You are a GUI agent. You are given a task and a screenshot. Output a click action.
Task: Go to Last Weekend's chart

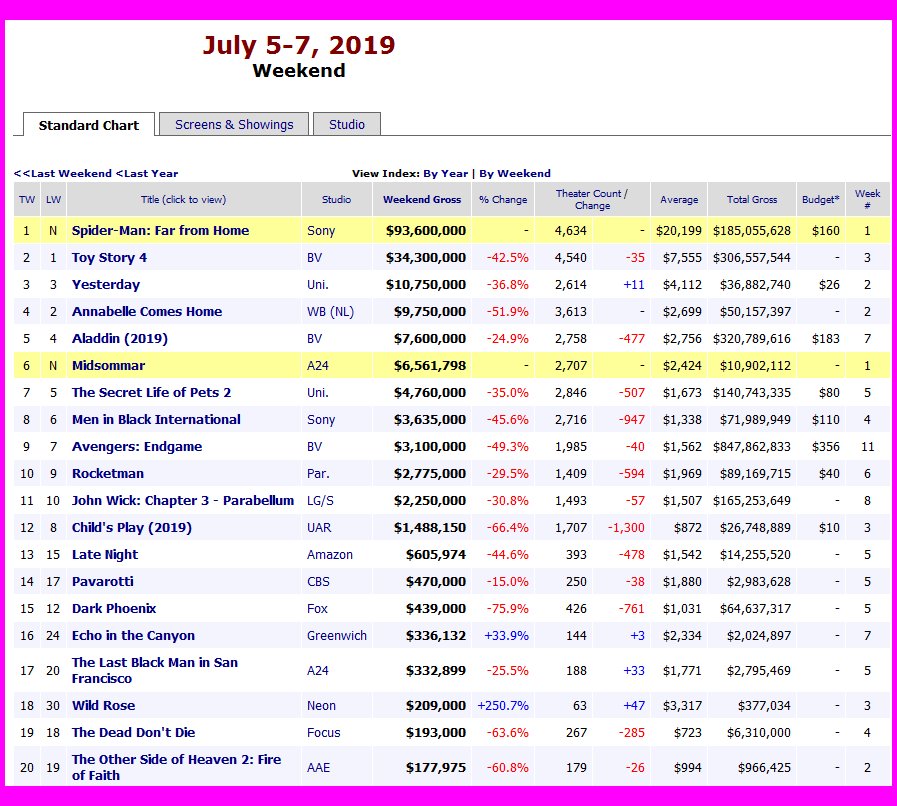click(62, 173)
